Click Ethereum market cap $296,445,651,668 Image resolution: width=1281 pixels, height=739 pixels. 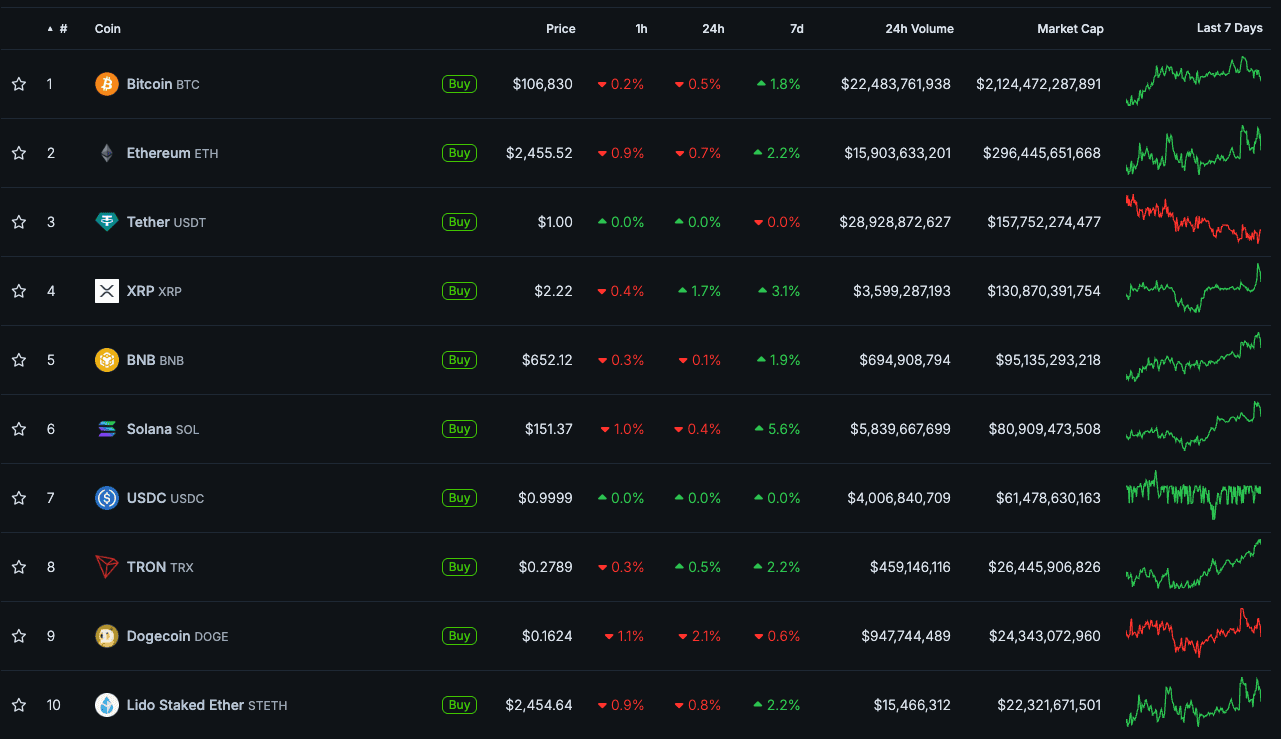click(x=1042, y=153)
